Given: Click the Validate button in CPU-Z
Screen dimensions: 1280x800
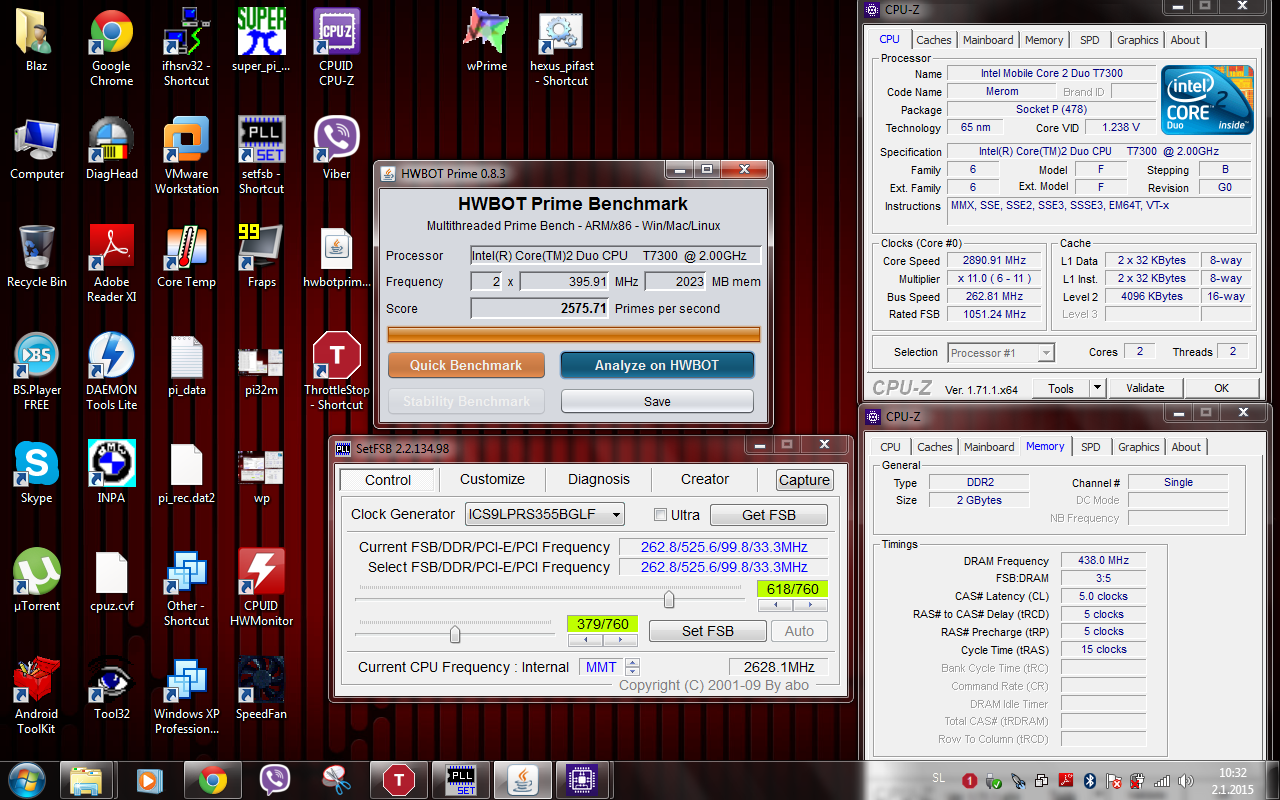Looking at the screenshot, I should tap(1145, 388).
